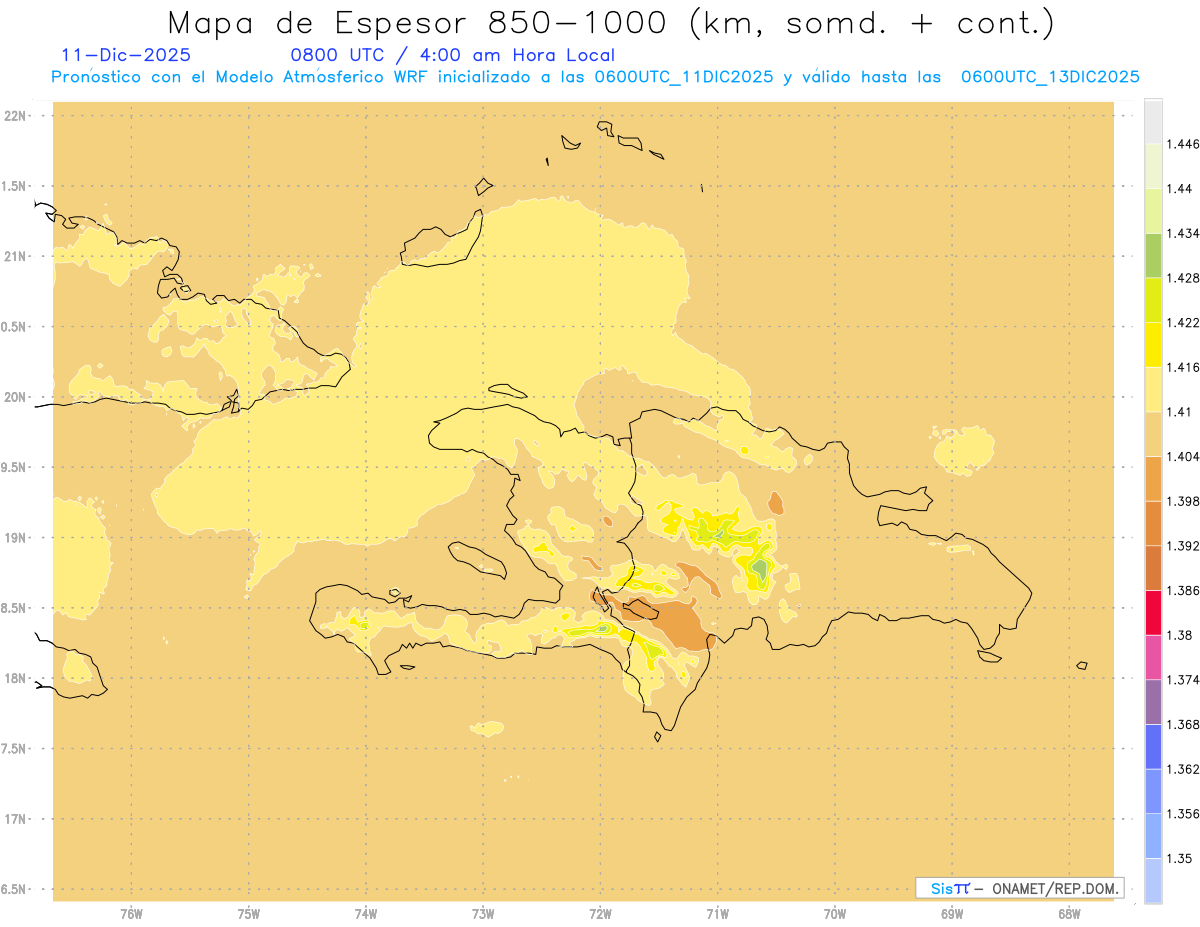Click the '17N' latitude label
Screen dimensions: 1200x927
17,818
